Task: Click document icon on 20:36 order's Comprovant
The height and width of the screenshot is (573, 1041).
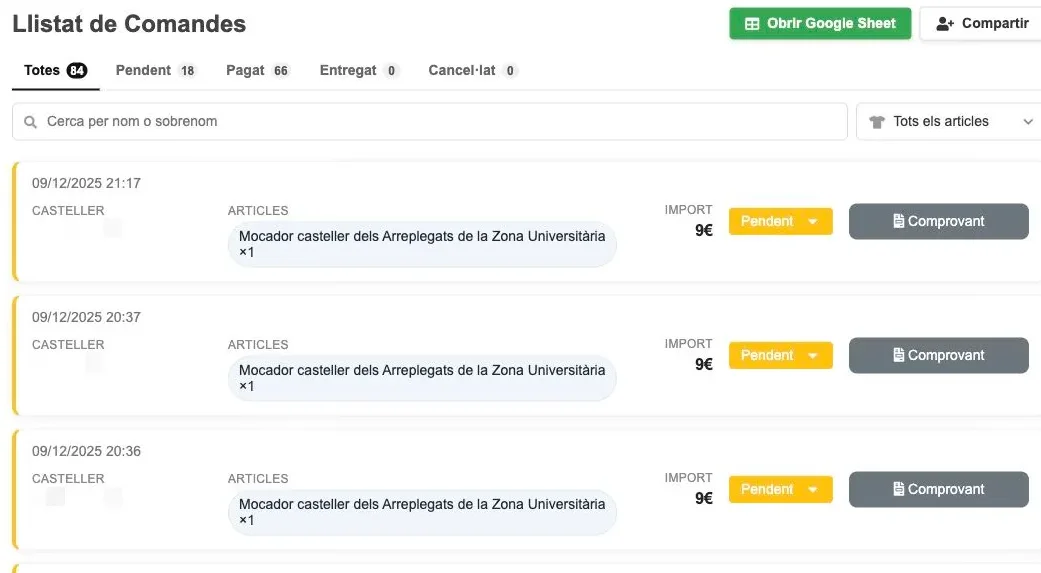Action: click(898, 489)
